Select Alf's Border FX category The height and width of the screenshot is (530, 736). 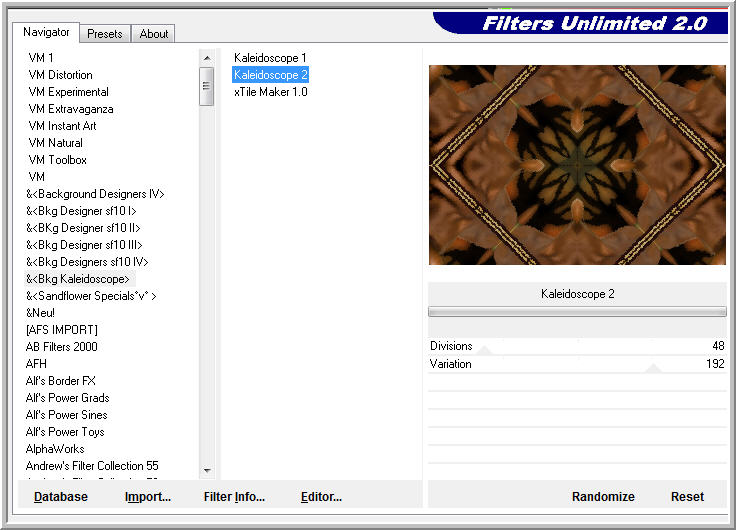click(61, 381)
